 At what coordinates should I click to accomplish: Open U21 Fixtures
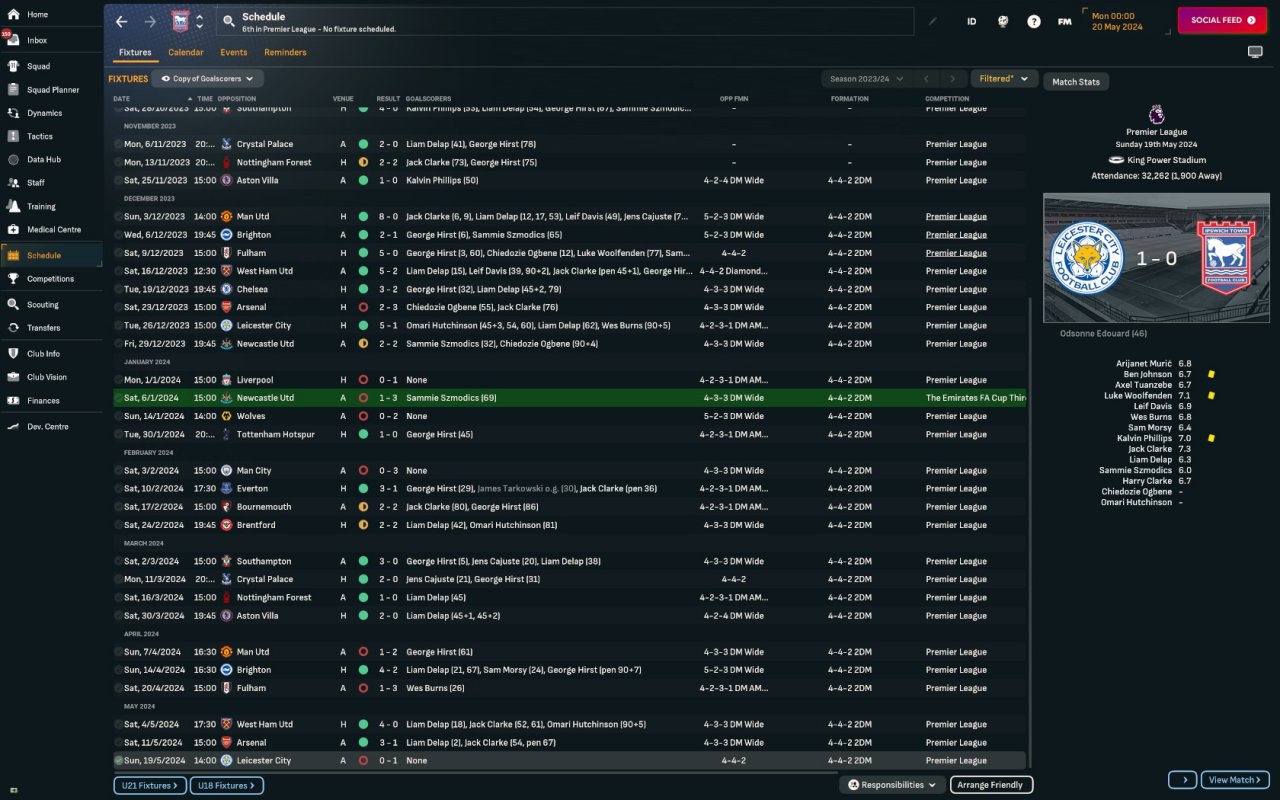click(149, 786)
